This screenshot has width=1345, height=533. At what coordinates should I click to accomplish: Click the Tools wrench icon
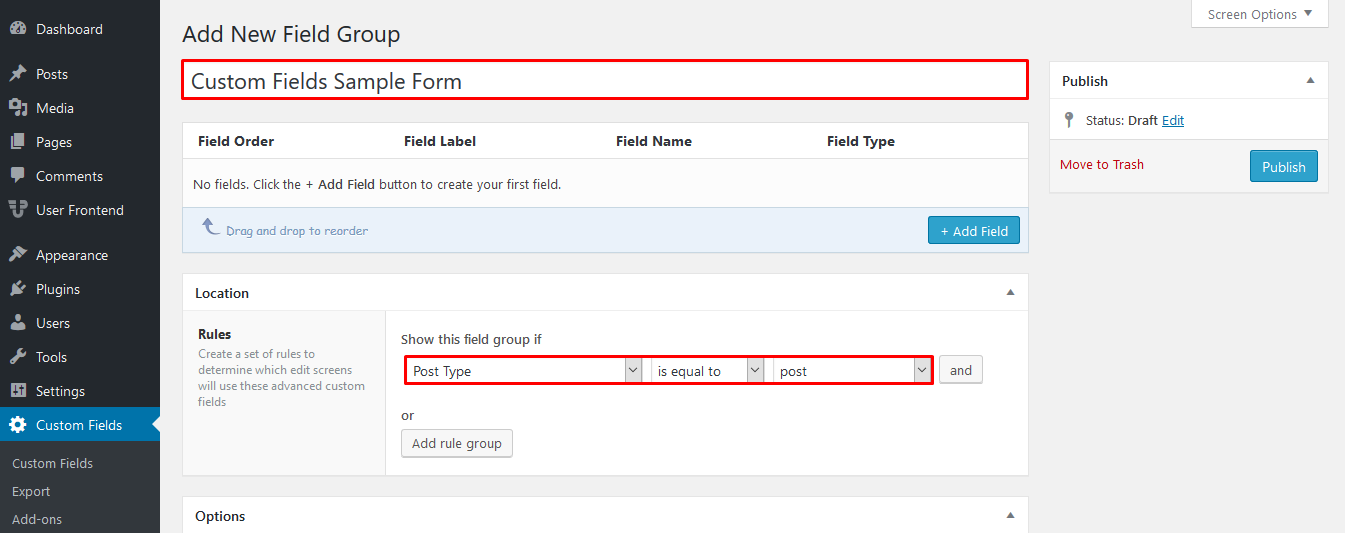(17, 357)
